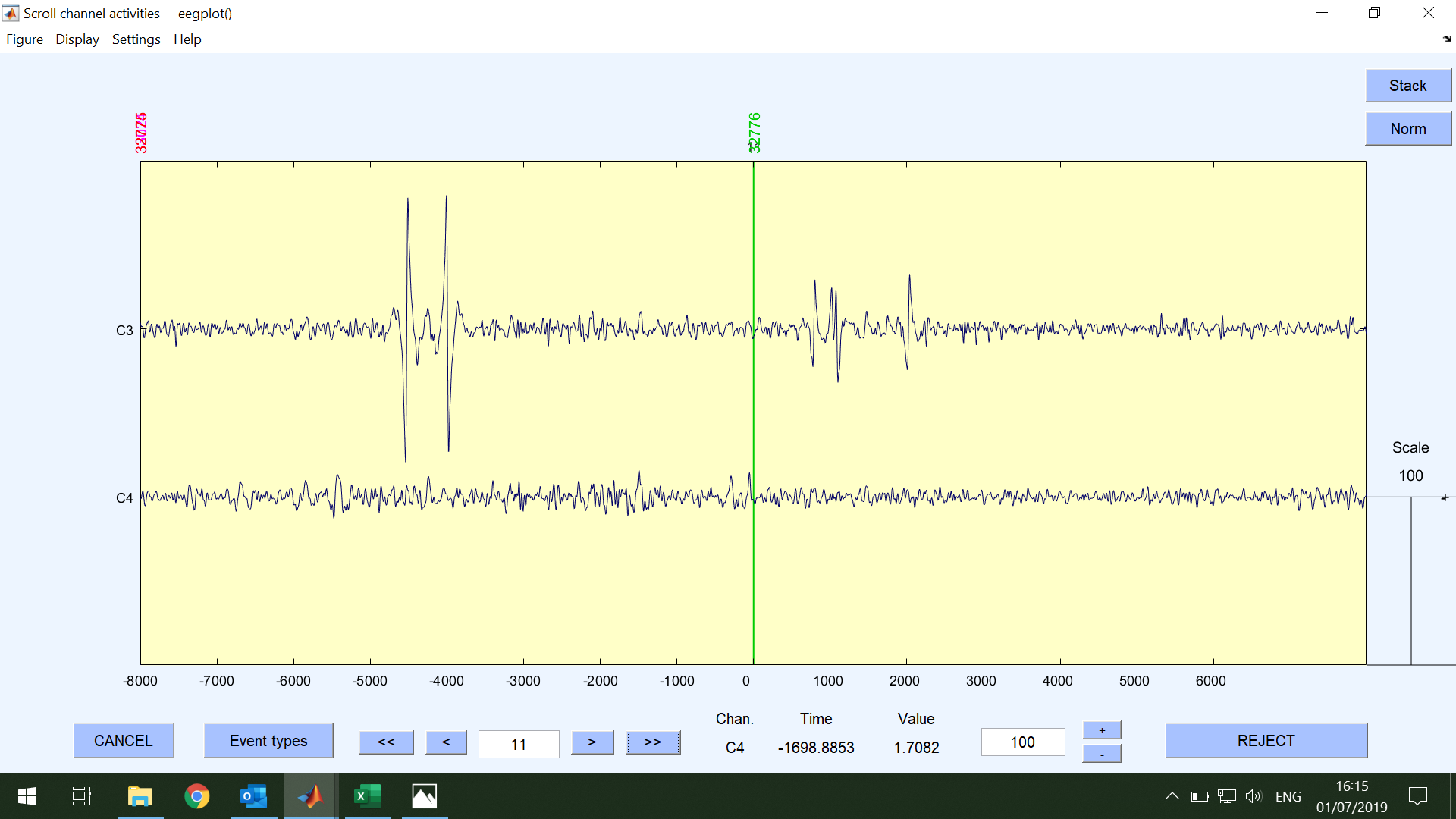This screenshot has height=819, width=1456.
Task: Click the Scale value 100 beside the plot
Action: (x=1411, y=475)
